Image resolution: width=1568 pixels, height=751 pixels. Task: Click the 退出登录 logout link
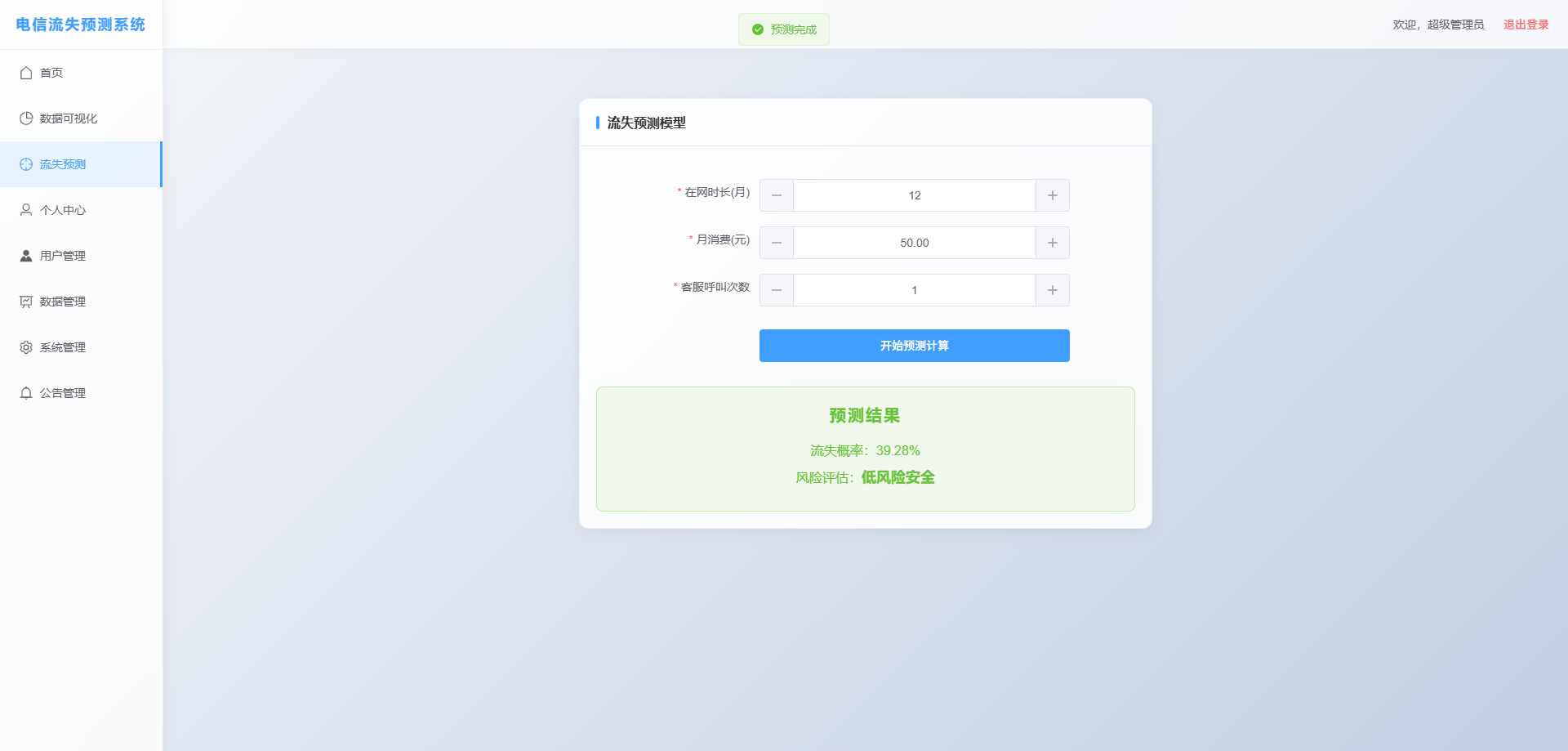pyautogui.click(x=1526, y=25)
